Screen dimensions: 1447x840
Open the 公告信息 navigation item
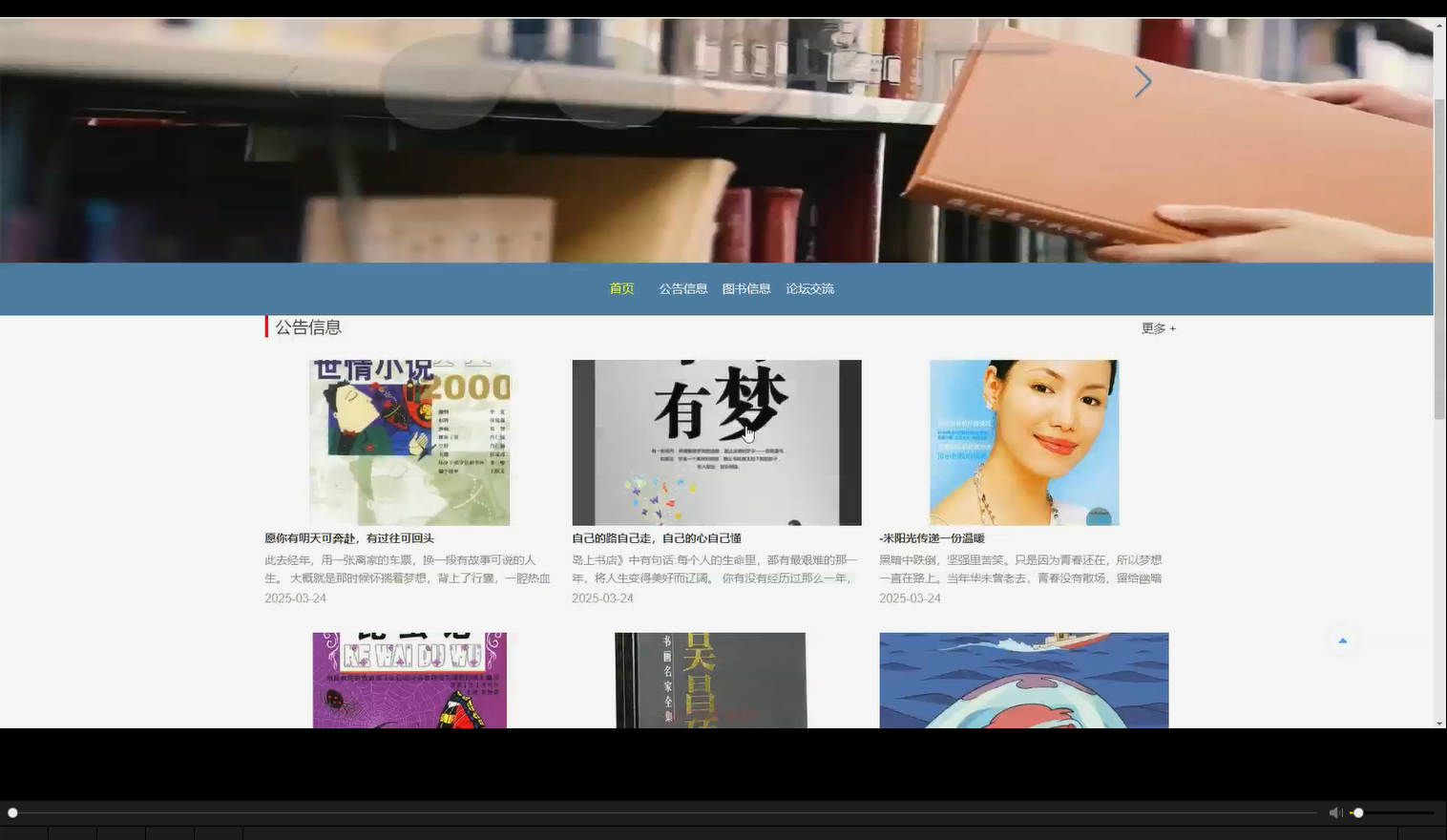[683, 288]
